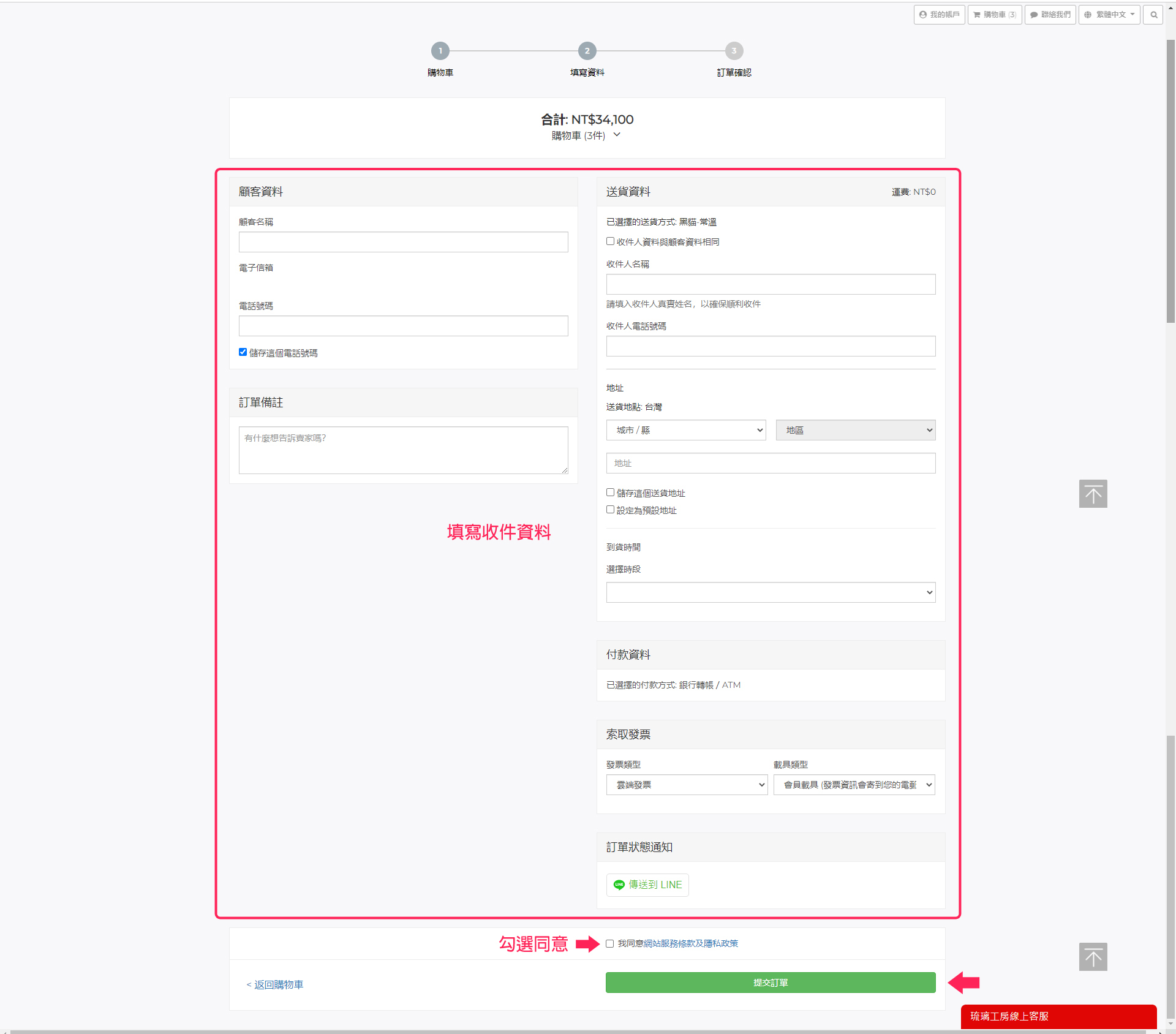Click the upper scroll-to-top arrow icon
The height and width of the screenshot is (1034, 1176).
tap(1093, 494)
